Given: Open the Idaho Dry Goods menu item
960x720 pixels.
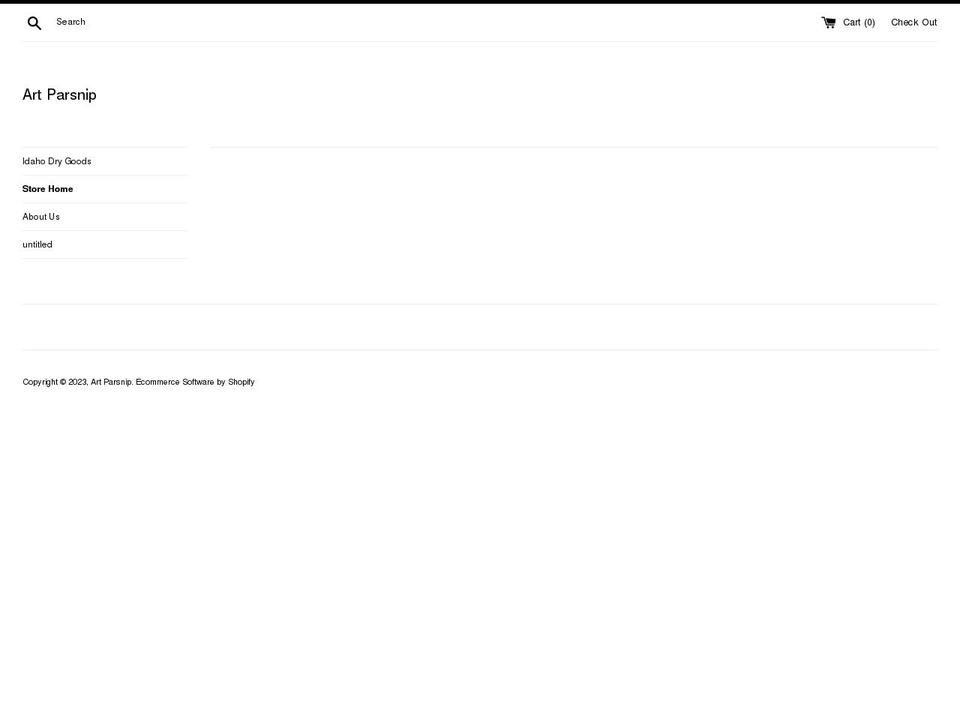Looking at the screenshot, I should 57,161.
